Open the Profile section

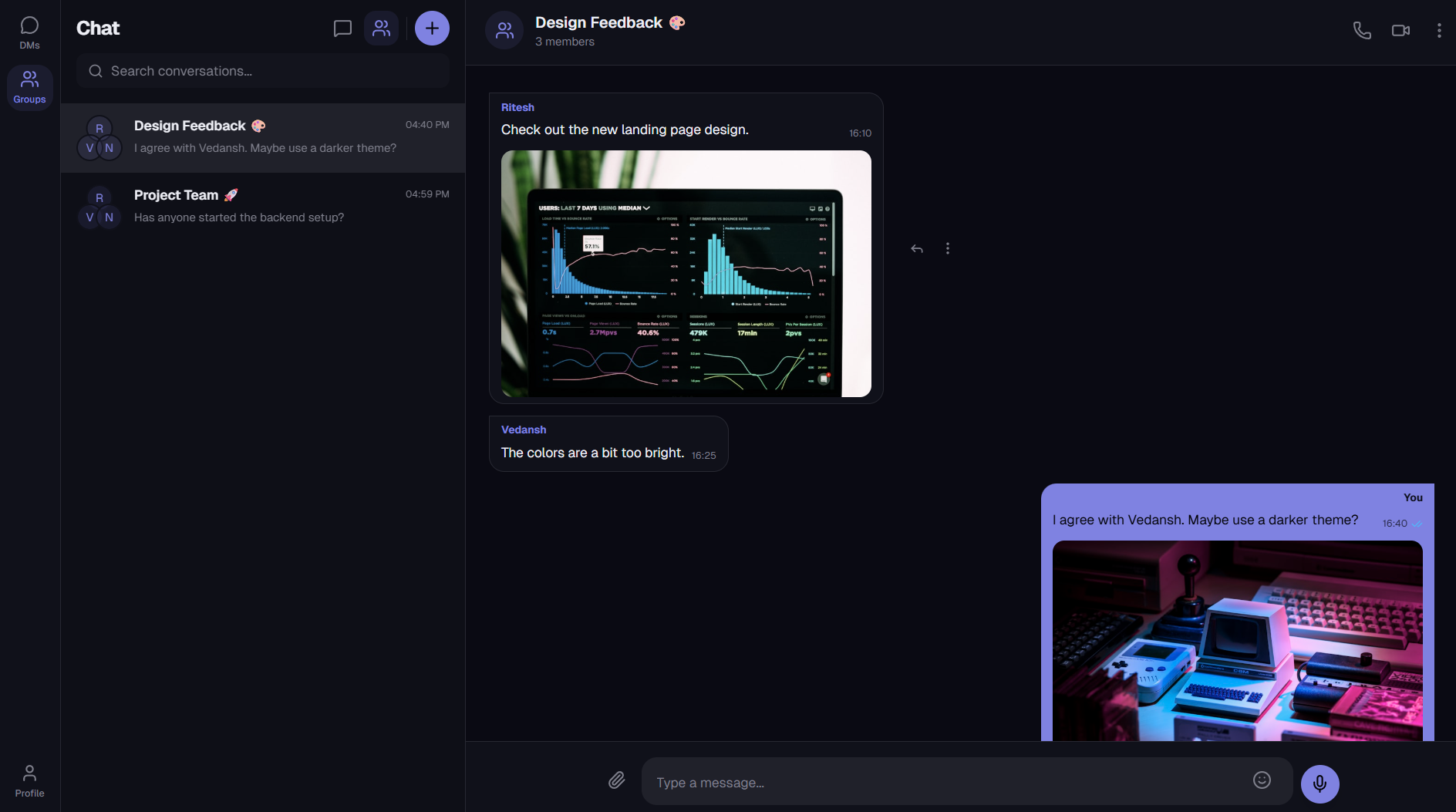(29, 780)
